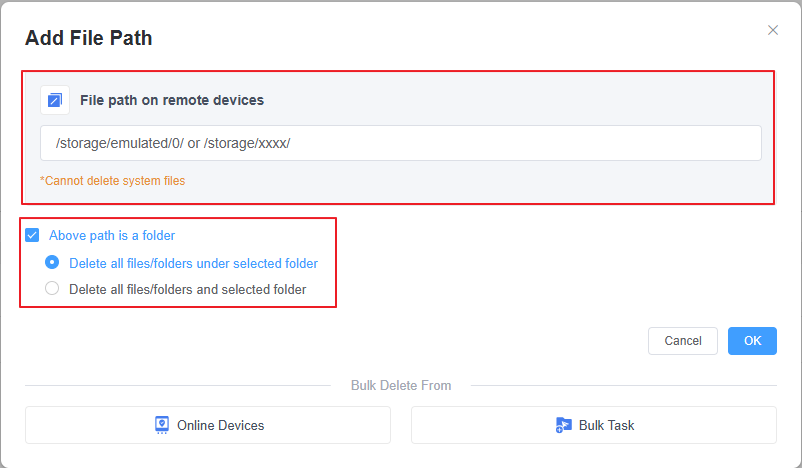Click the 'under selected folder' option label text
This screenshot has height=468, width=802.
[193, 264]
